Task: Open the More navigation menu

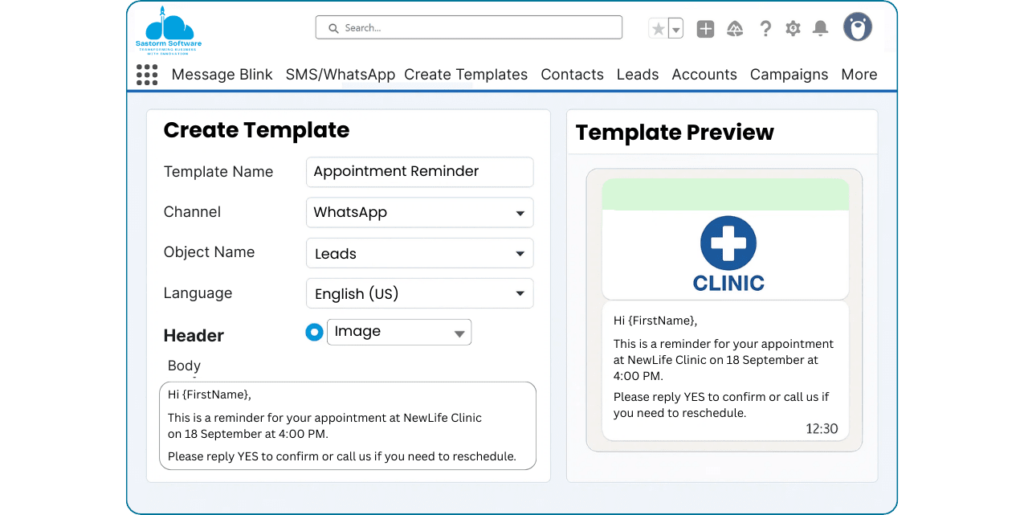Action: [x=859, y=74]
